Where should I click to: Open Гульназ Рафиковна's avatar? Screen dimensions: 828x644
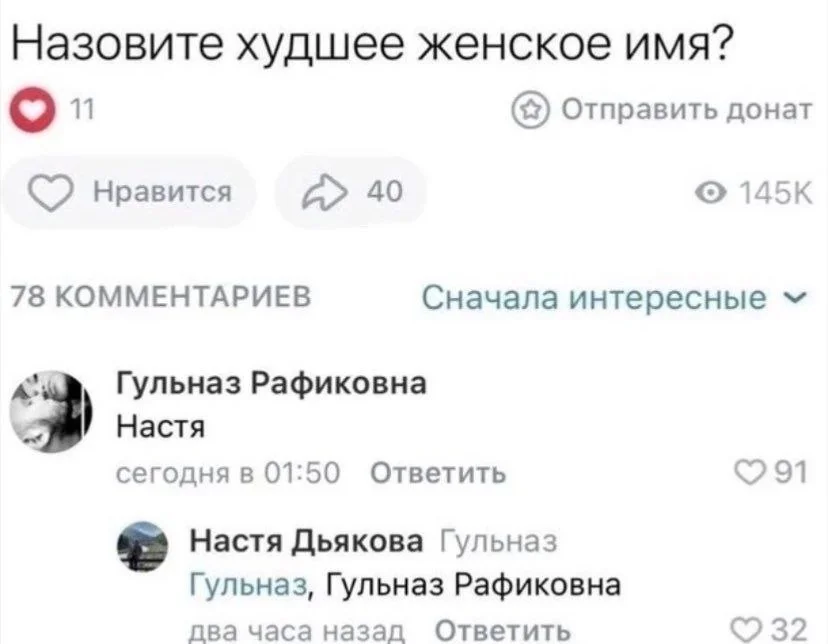tap(52, 411)
